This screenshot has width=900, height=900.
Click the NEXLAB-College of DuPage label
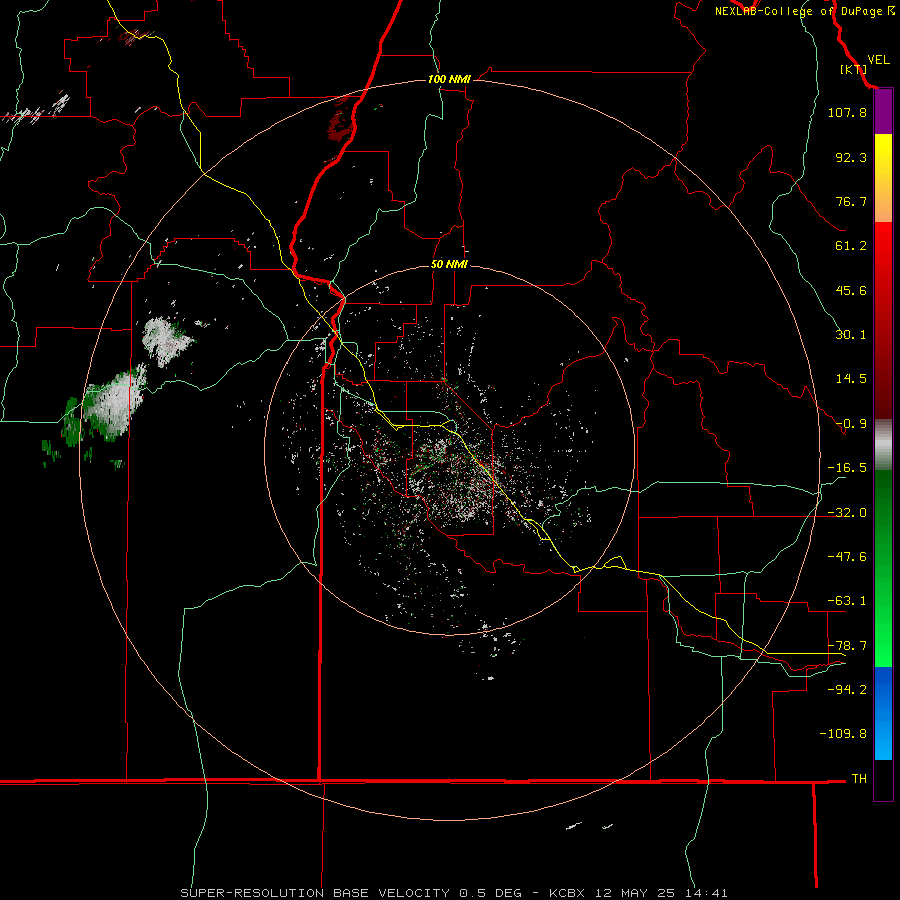click(804, 11)
